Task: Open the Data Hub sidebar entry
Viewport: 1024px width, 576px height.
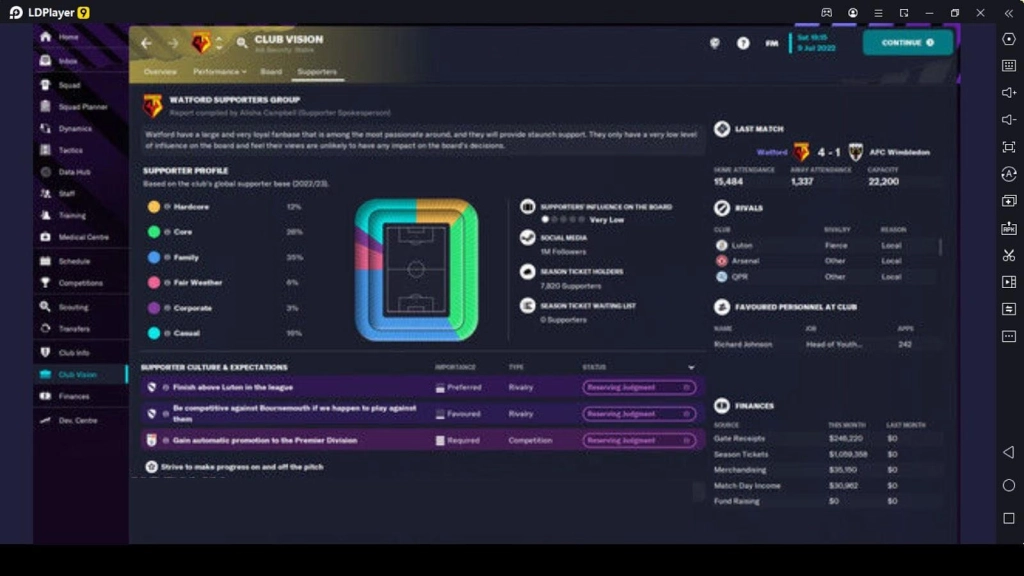Action: (74, 172)
